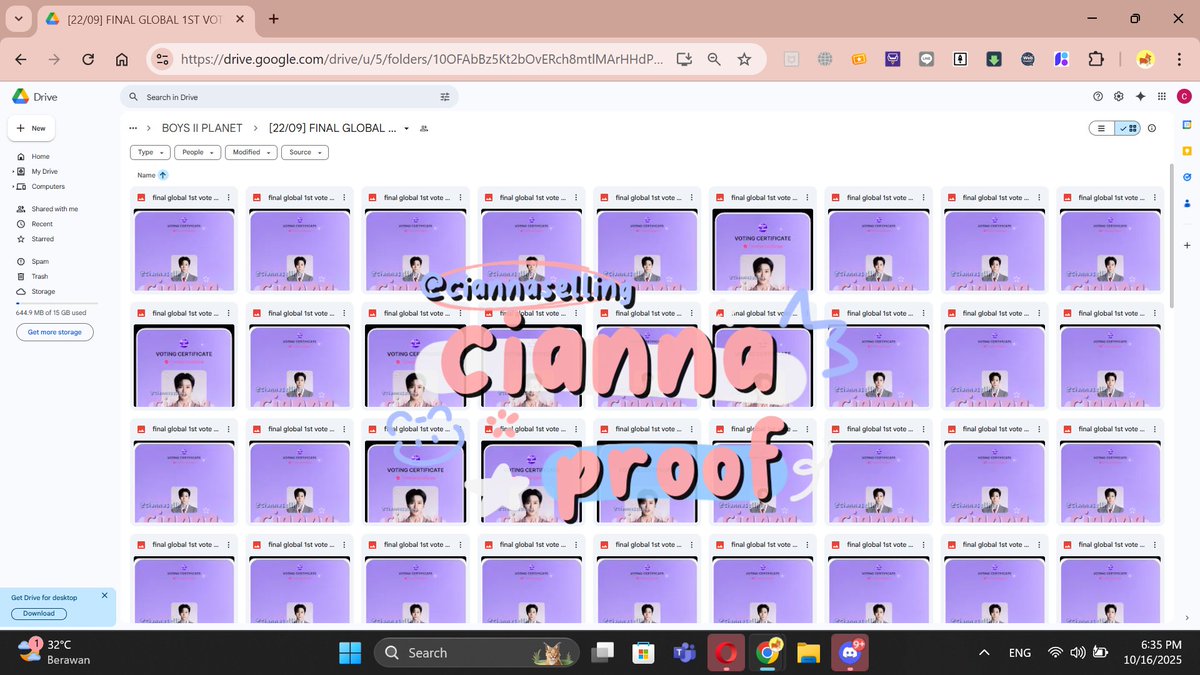This screenshot has height=675, width=1200.
Task: Zoom control icon in address bar
Action: pos(714,60)
